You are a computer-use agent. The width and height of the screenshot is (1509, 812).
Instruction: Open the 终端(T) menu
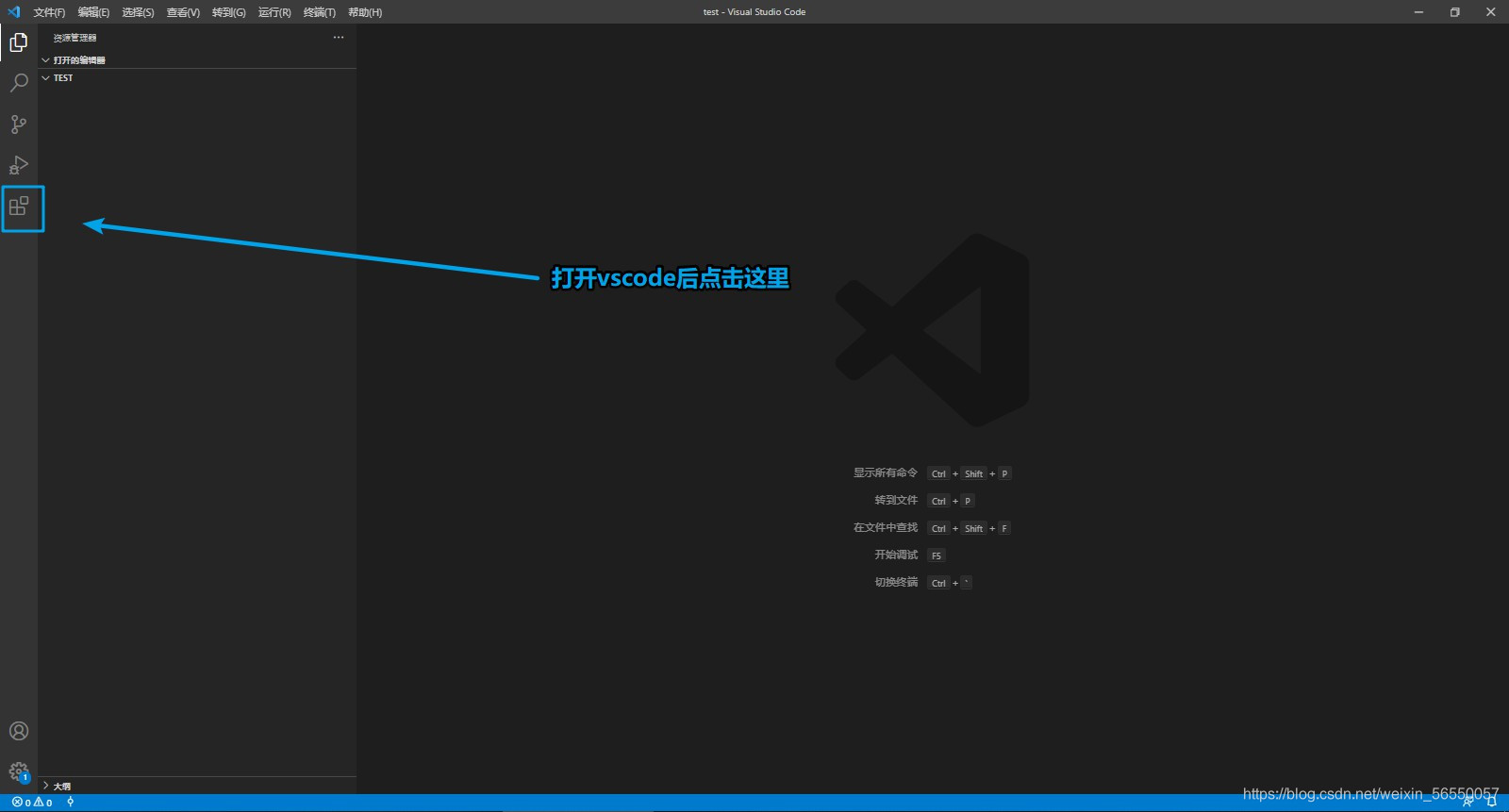[x=320, y=12]
